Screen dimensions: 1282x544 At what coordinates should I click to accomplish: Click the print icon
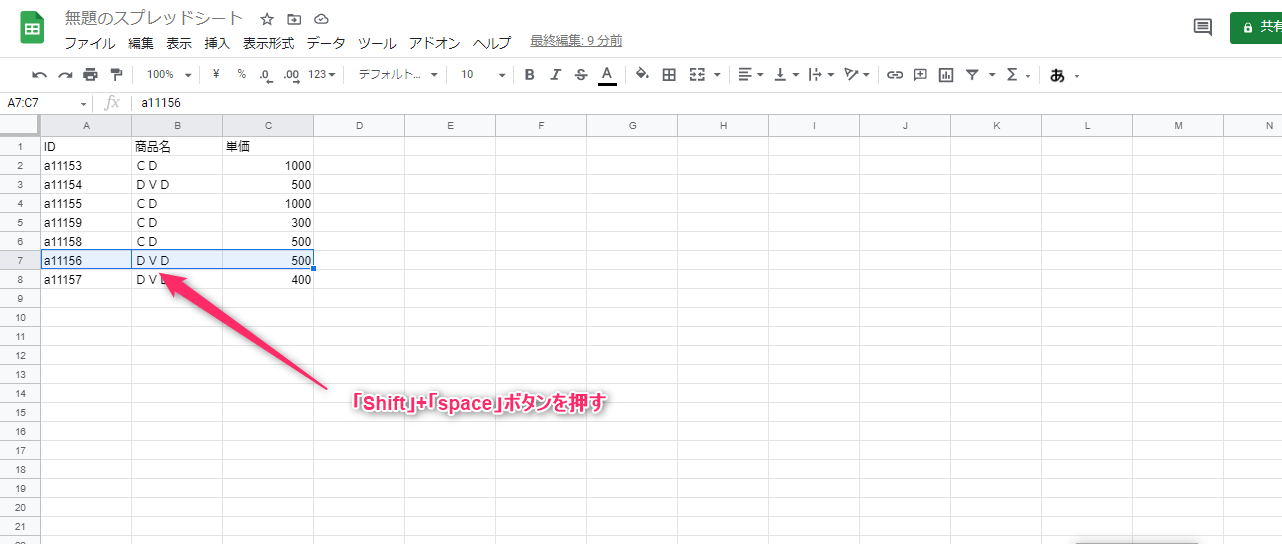click(x=91, y=74)
